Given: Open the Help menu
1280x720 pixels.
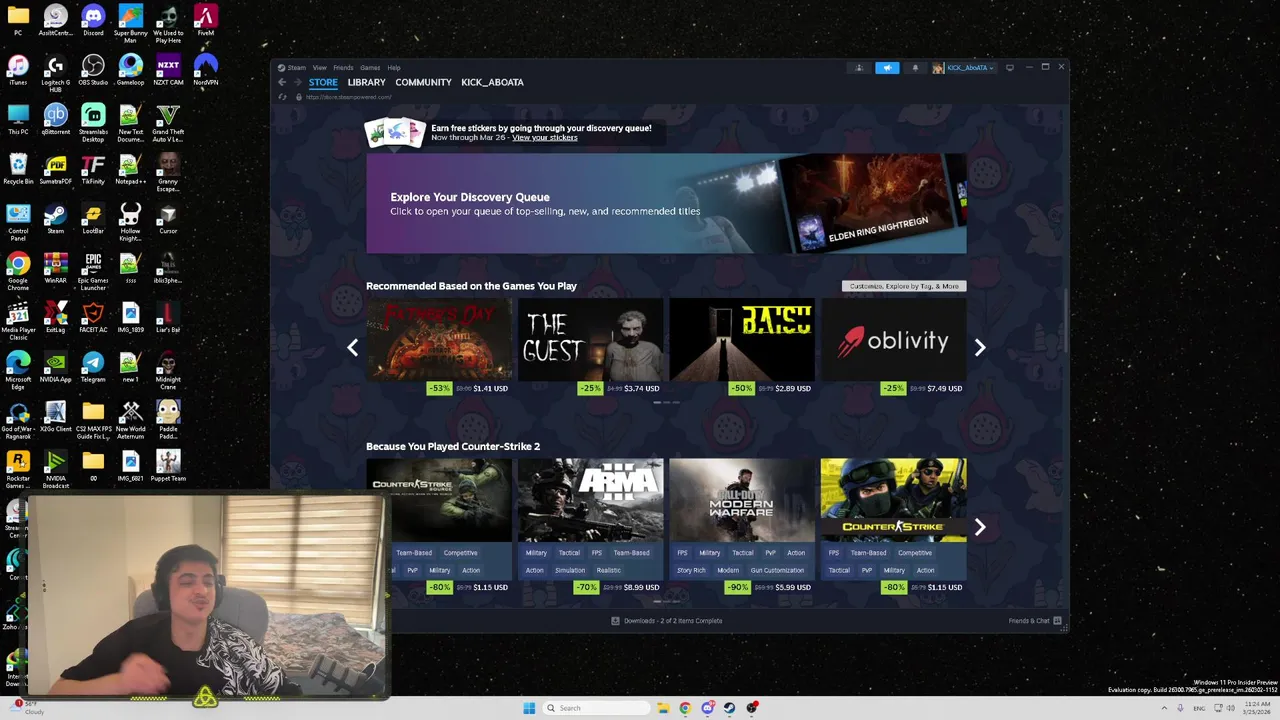Looking at the screenshot, I should [394, 68].
